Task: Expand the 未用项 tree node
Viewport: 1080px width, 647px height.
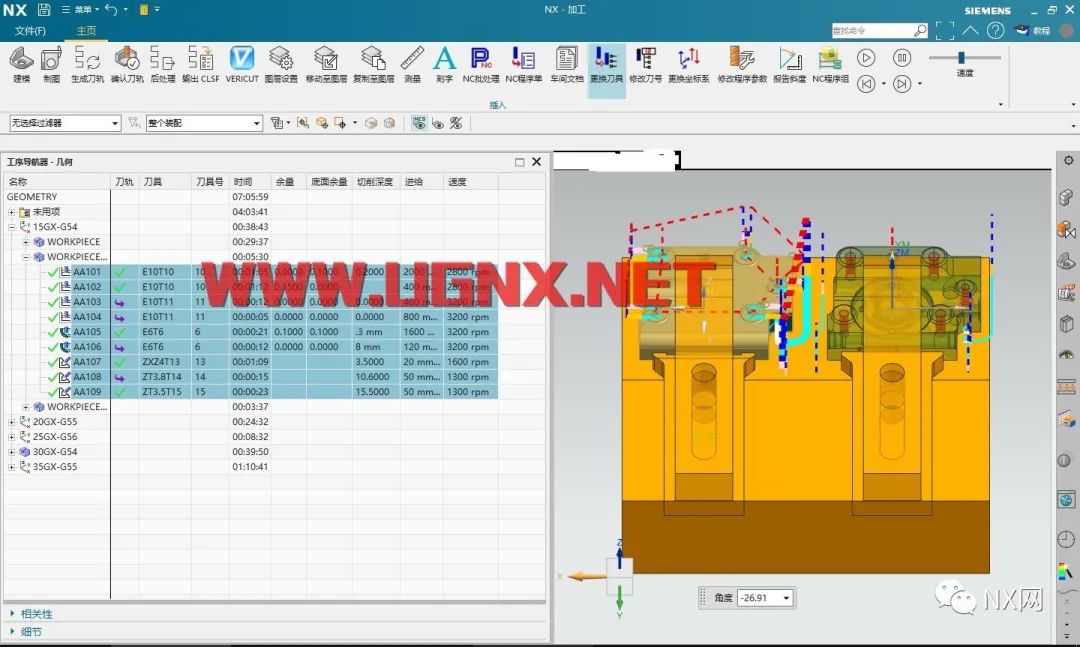Action: click(x=12, y=212)
